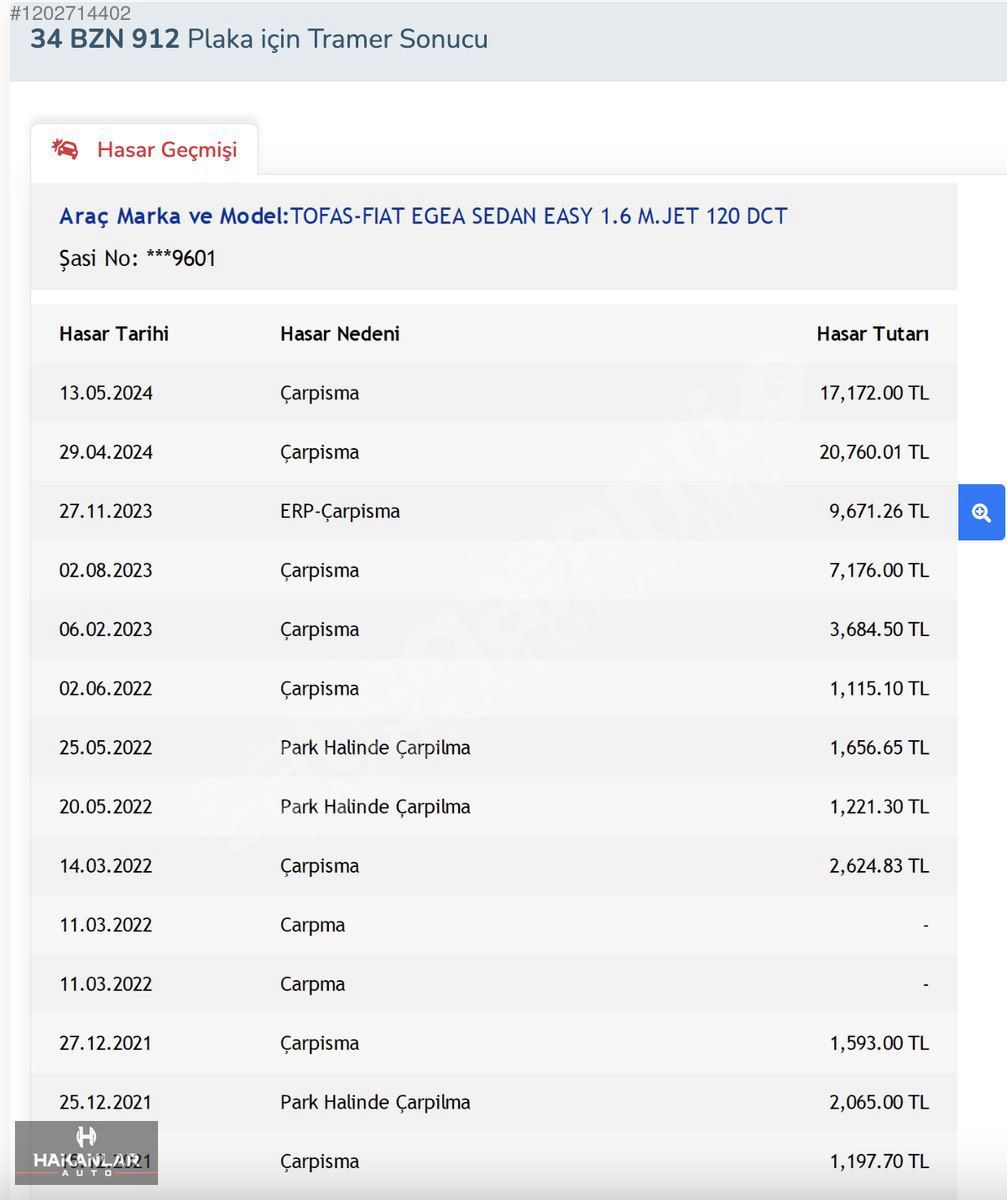Image resolution: width=1007 pixels, height=1200 pixels.
Task: Select the date 14.03.2022
Action: click(x=106, y=865)
